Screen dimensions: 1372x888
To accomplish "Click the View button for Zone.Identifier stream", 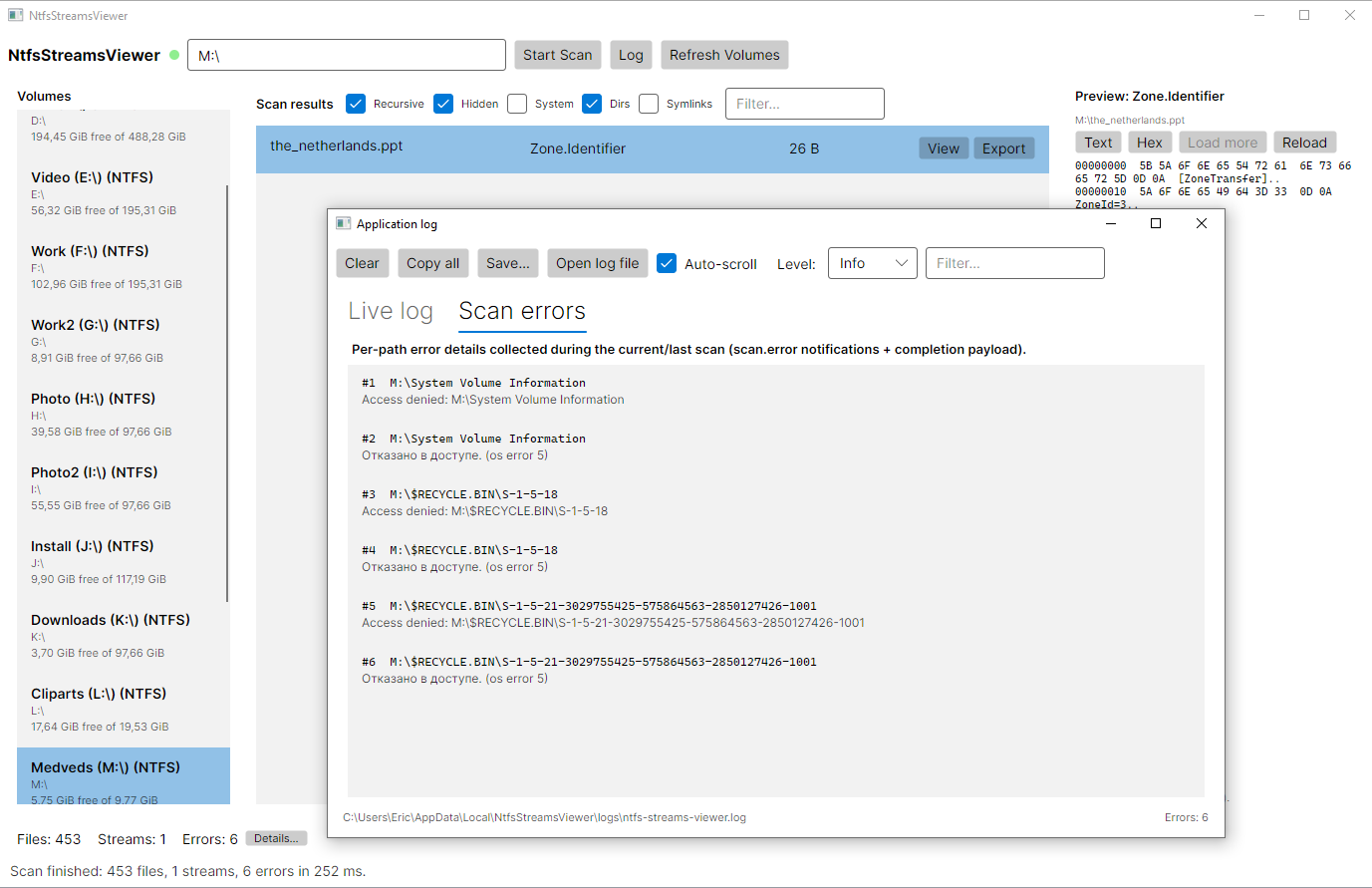I will [x=944, y=148].
